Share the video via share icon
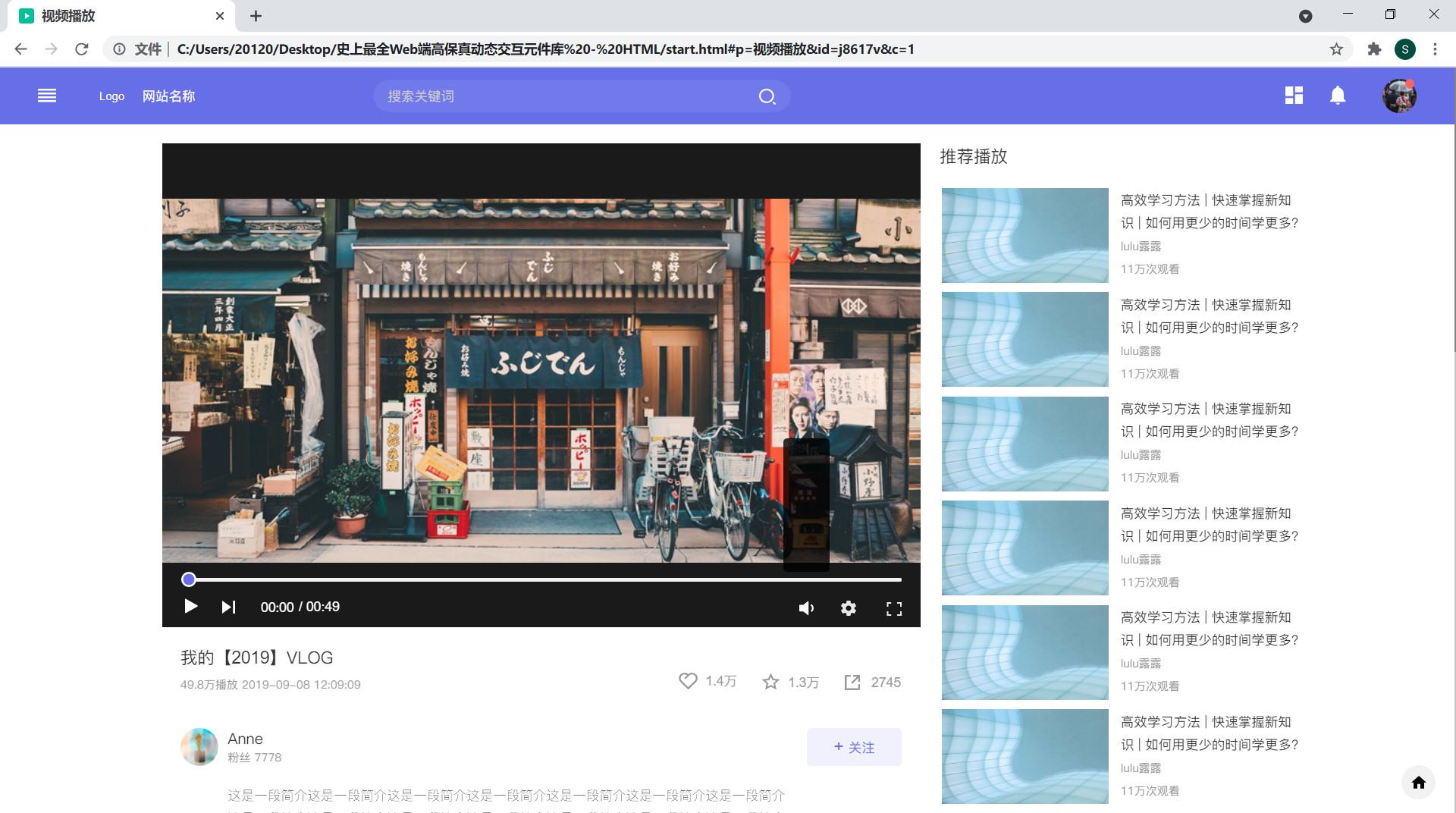This screenshot has height=813, width=1456. 852,682
